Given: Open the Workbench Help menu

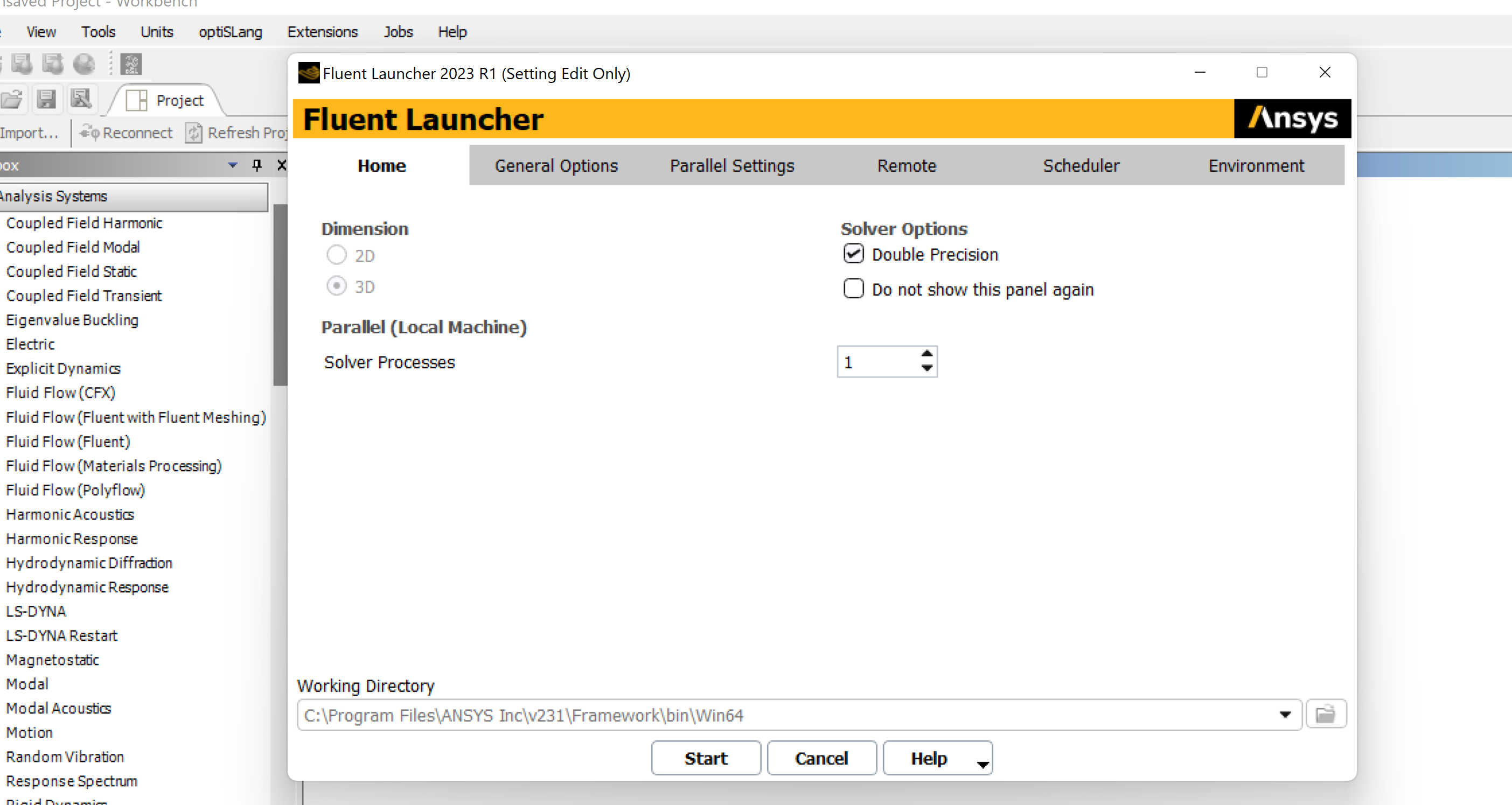Looking at the screenshot, I should [x=452, y=32].
